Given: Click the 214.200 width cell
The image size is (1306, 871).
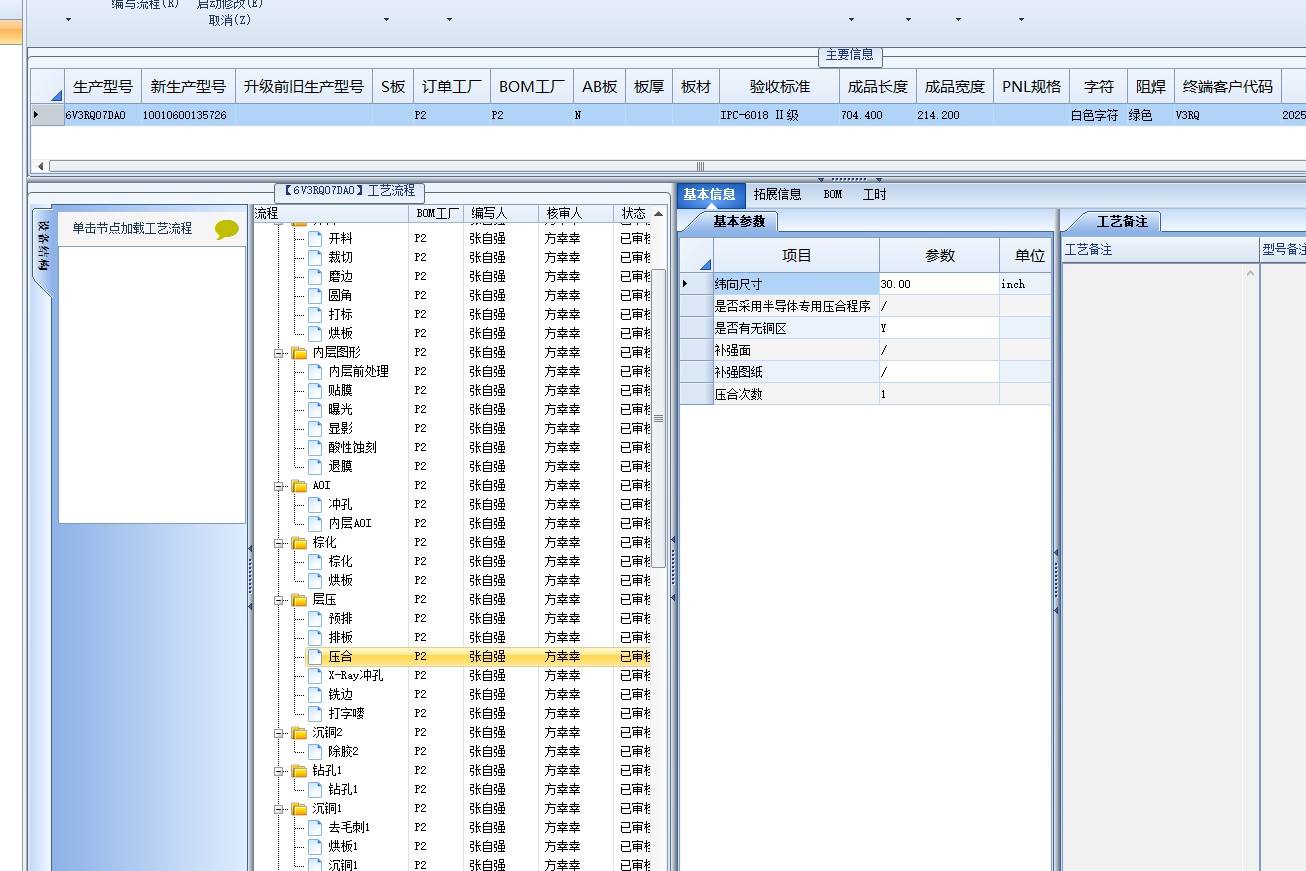Looking at the screenshot, I should click(954, 115).
